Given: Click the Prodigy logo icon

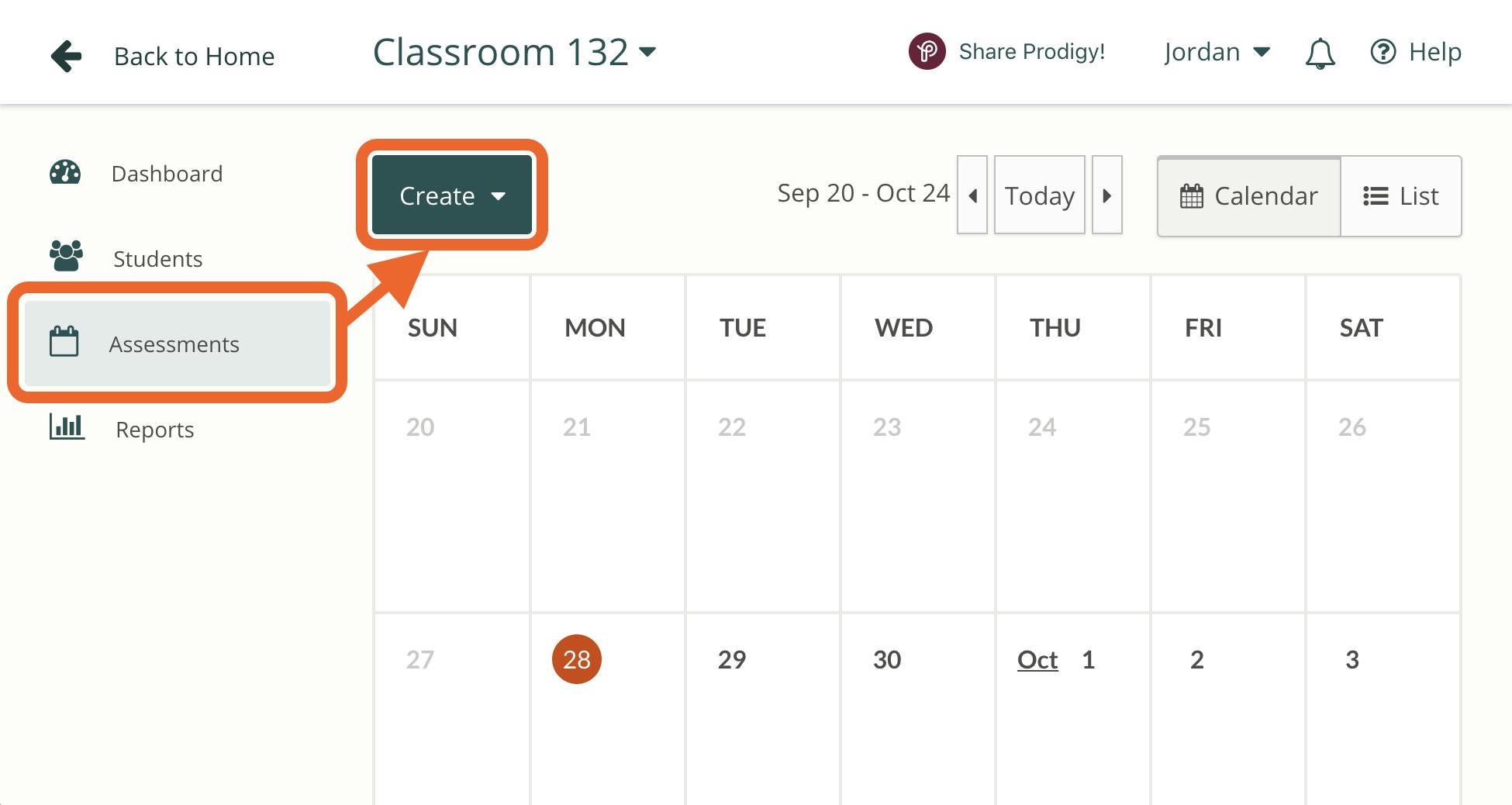Looking at the screenshot, I should point(927,52).
